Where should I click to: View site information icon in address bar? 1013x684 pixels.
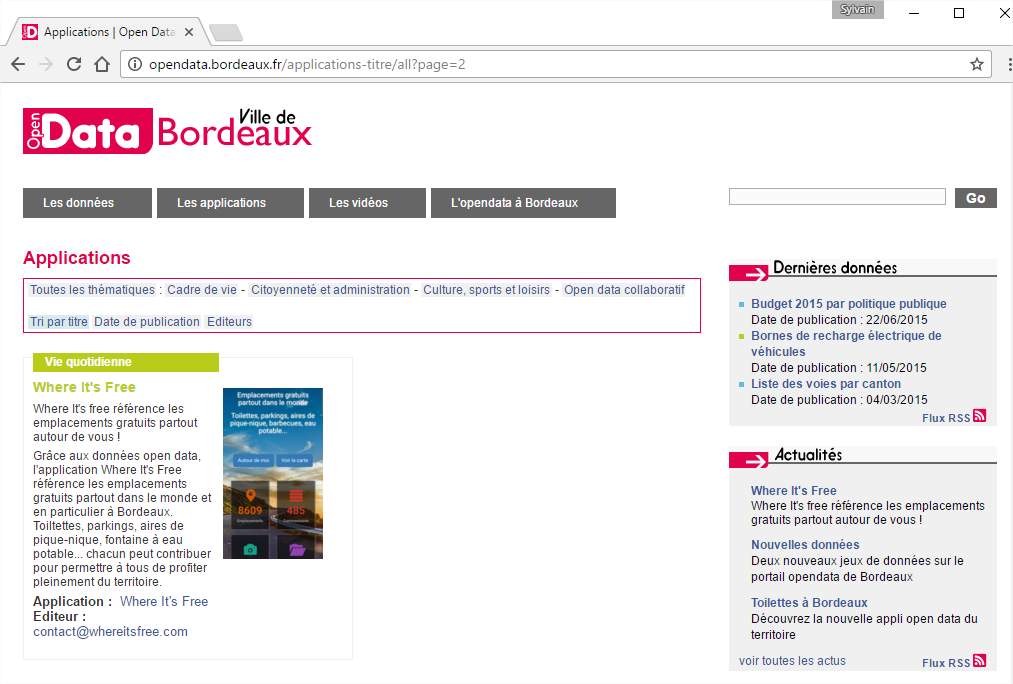click(x=134, y=64)
